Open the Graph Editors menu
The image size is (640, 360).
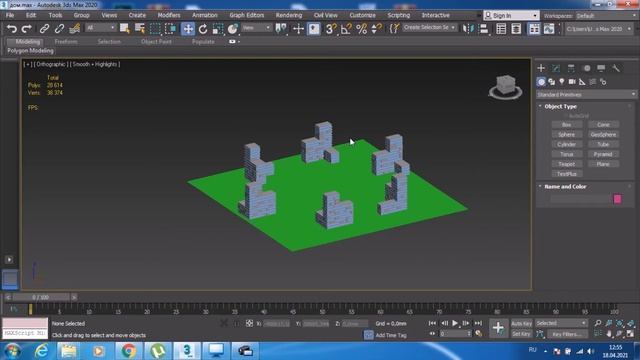247,15
